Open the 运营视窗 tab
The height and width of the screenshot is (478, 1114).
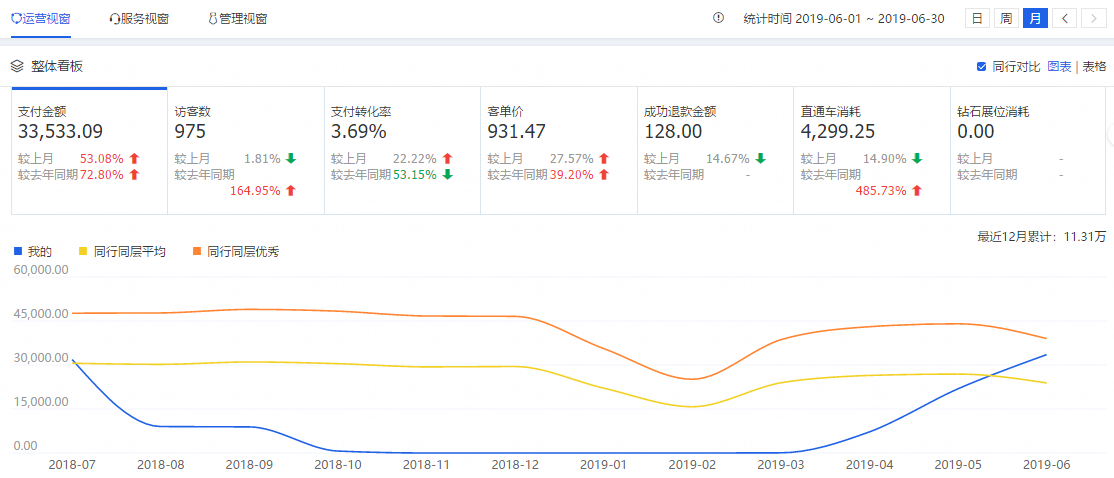tap(47, 18)
